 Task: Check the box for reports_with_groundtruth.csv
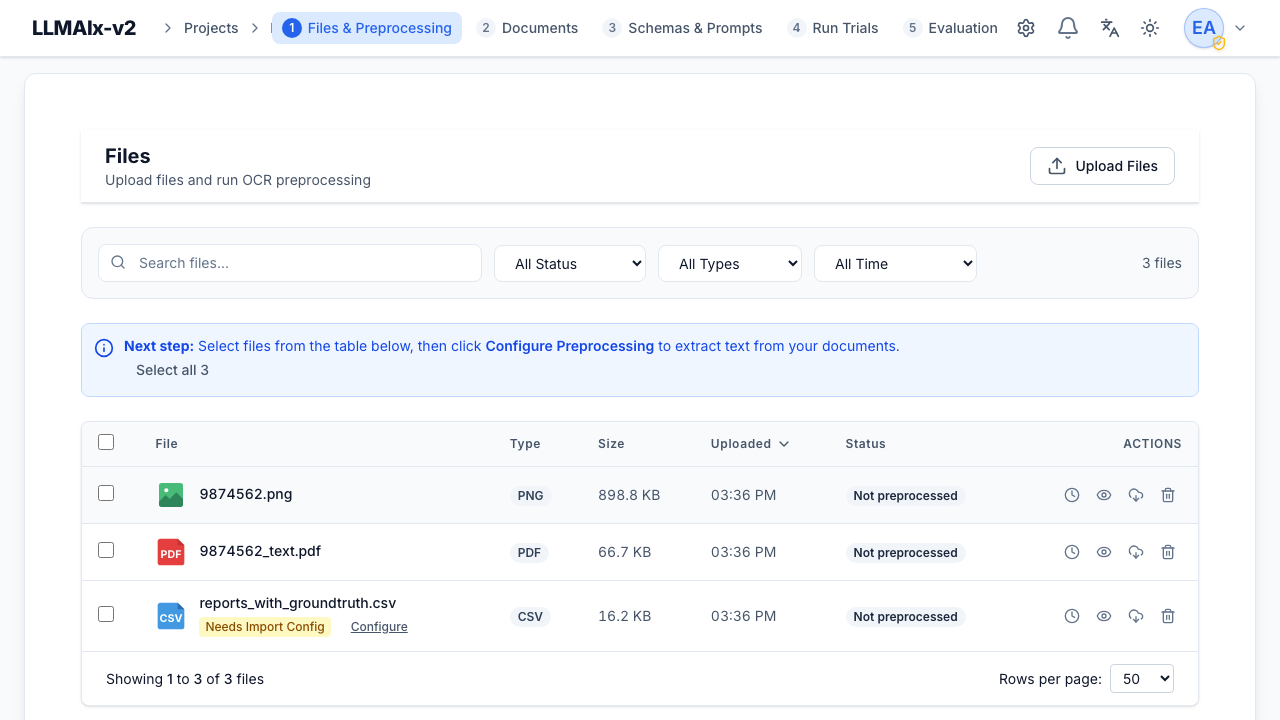106,614
